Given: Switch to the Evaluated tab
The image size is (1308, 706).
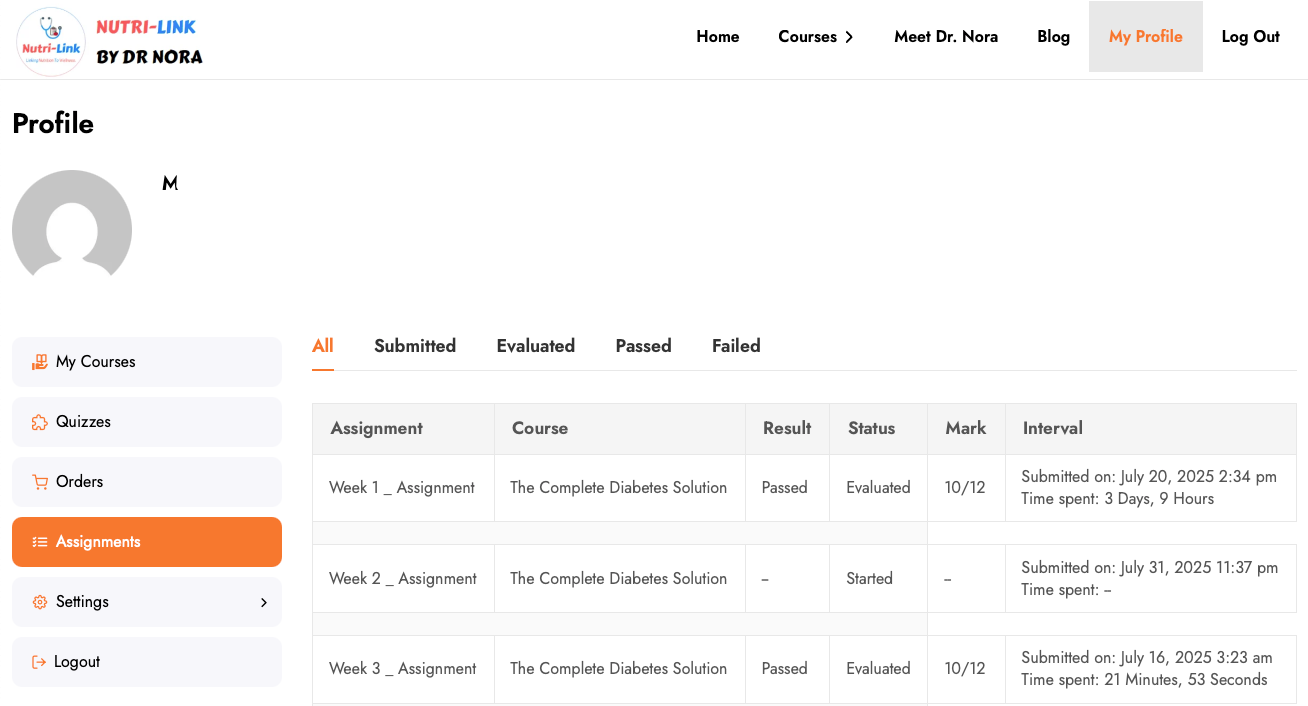Looking at the screenshot, I should coord(535,346).
